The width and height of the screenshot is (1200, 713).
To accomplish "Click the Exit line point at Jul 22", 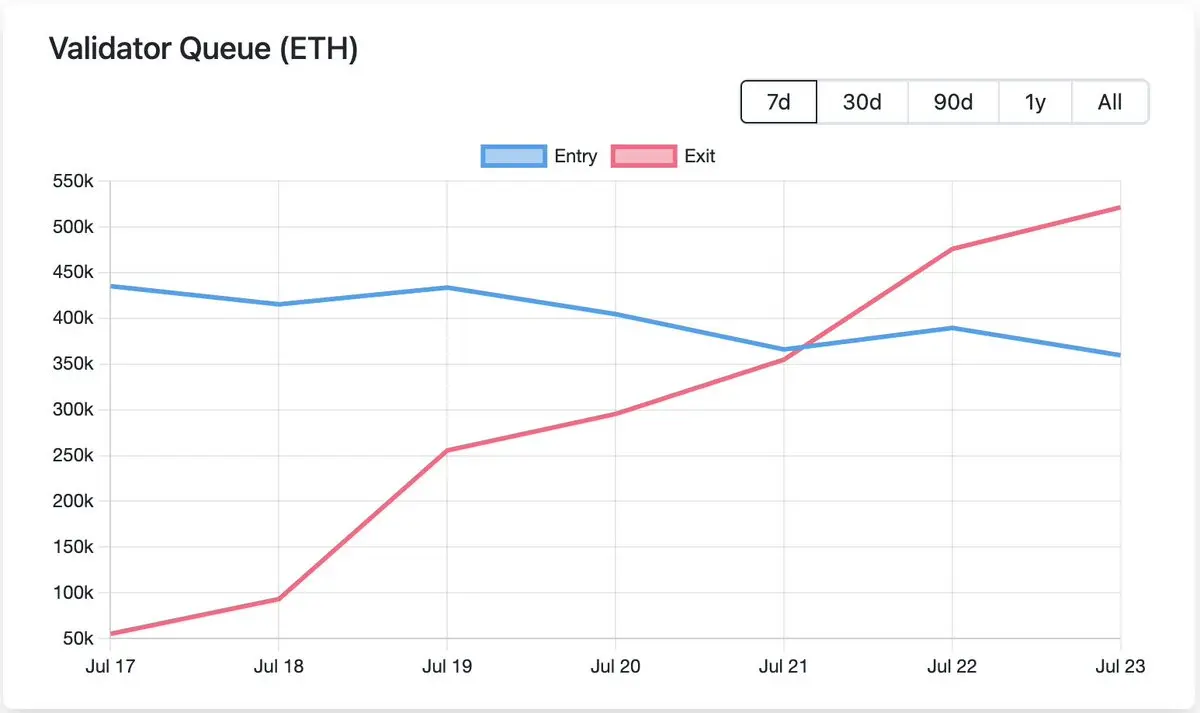I will point(951,248).
